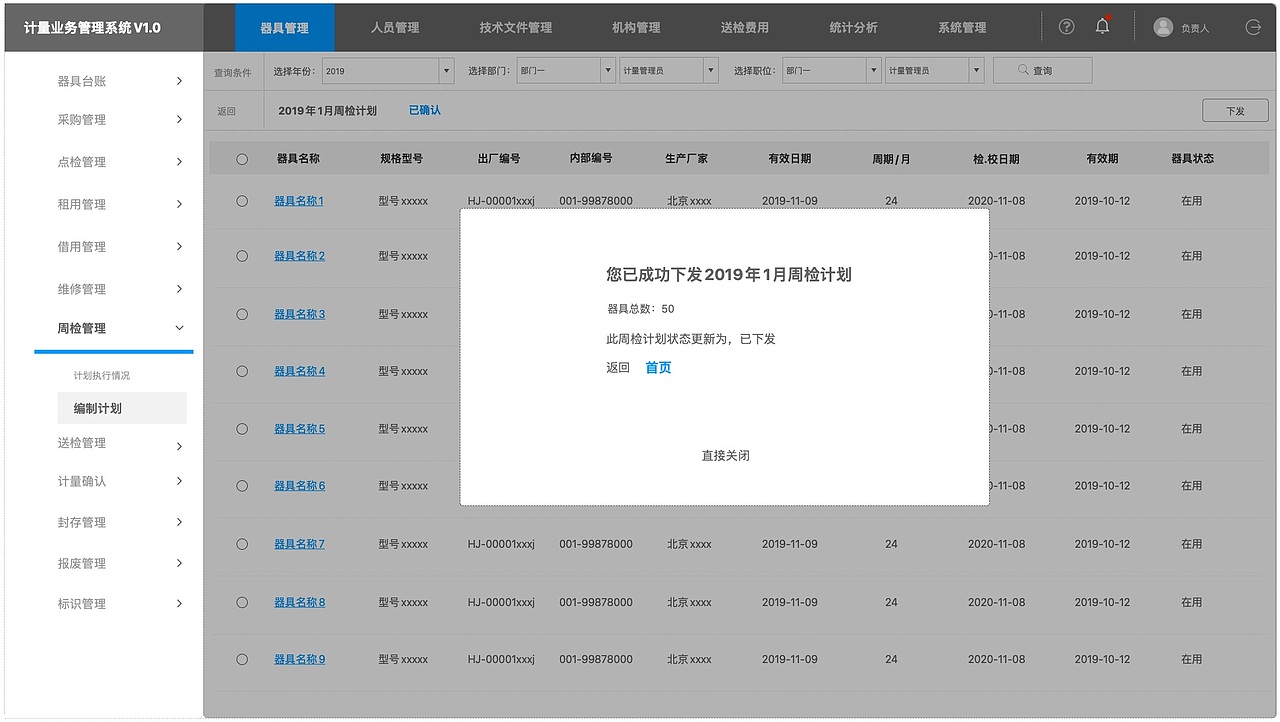Image resolution: width=1280 pixels, height=722 pixels.
Task: Open 器具名称8 link
Action: pyautogui.click(x=299, y=602)
